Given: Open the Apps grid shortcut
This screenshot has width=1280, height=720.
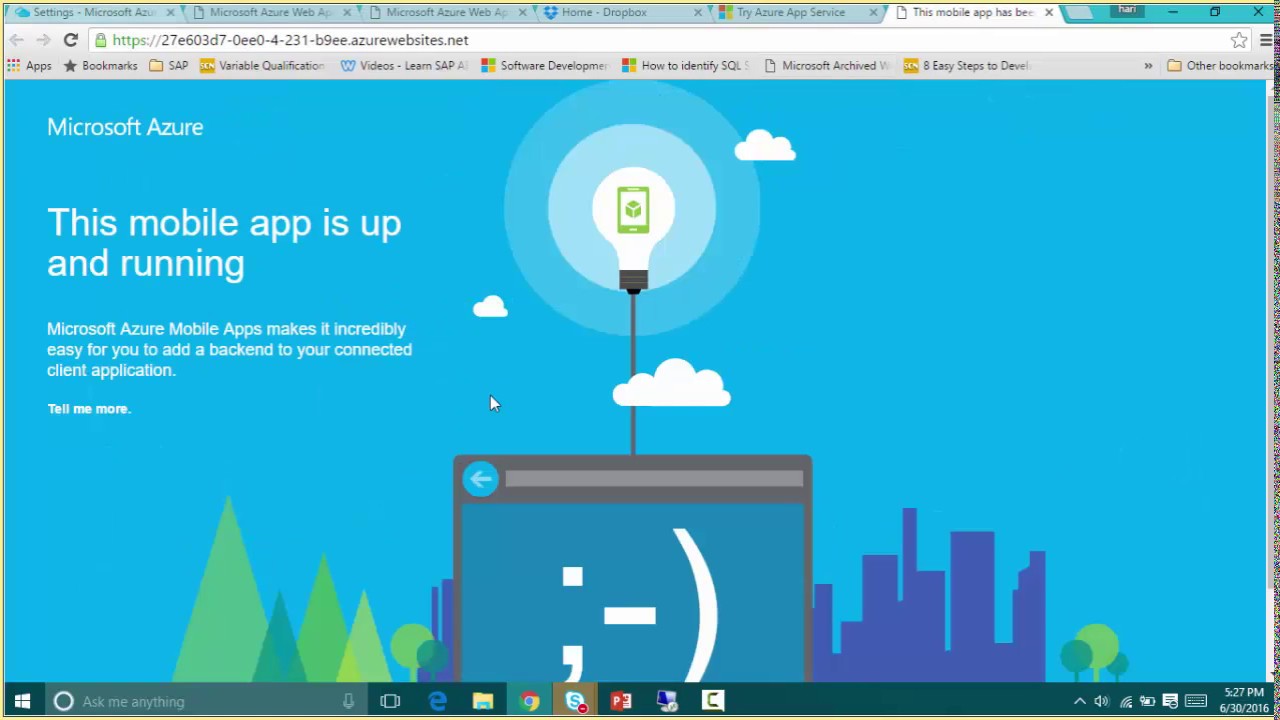Looking at the screenshot, I should point(29,65).
